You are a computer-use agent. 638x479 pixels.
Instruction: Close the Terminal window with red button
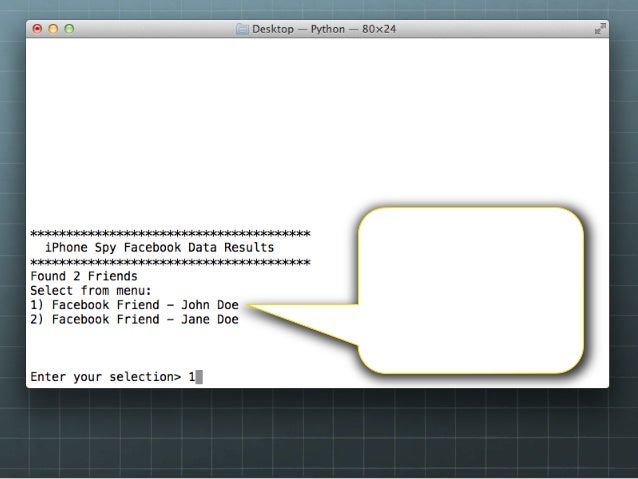tap(37, 29)
